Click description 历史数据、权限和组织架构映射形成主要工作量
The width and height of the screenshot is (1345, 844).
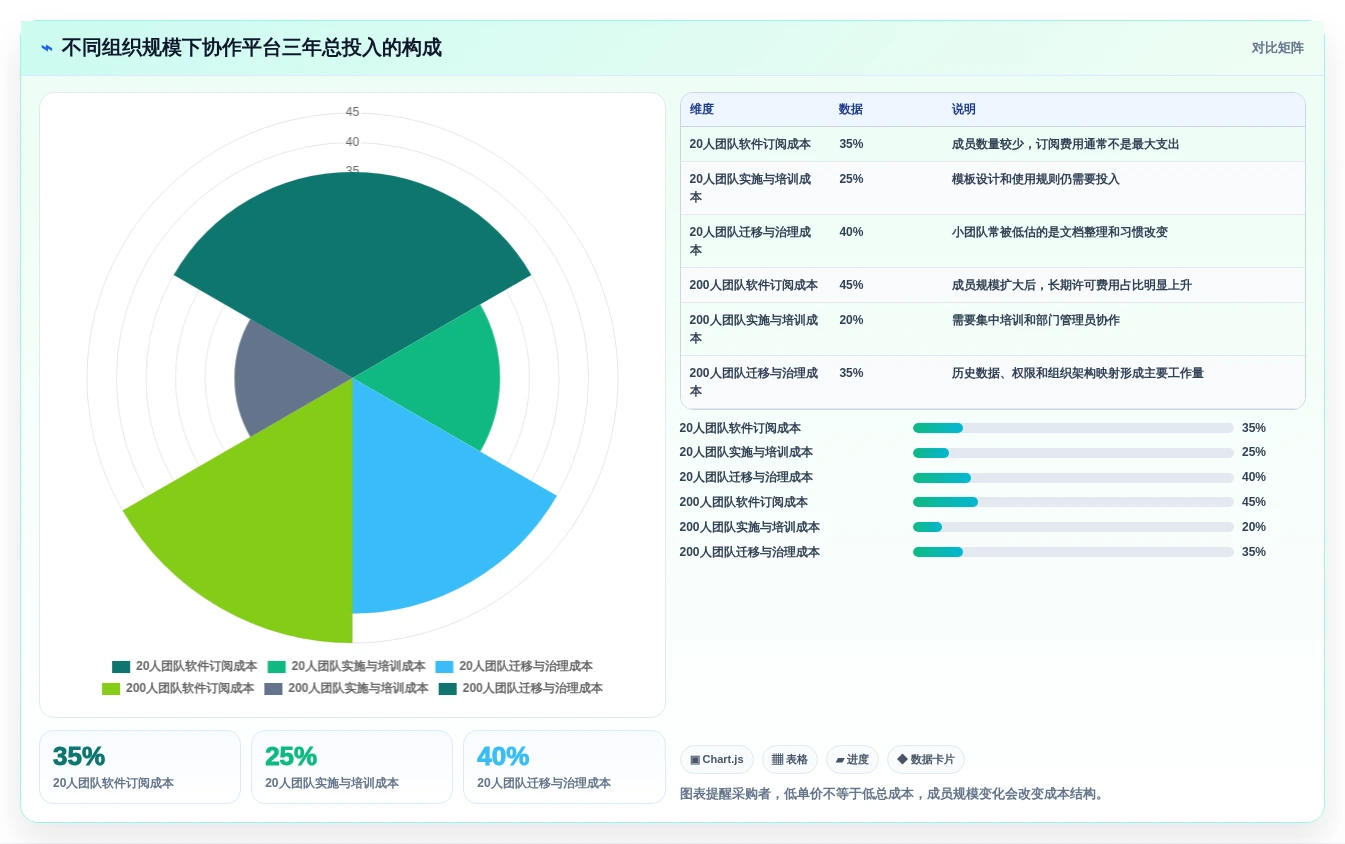click(1077, 373)
